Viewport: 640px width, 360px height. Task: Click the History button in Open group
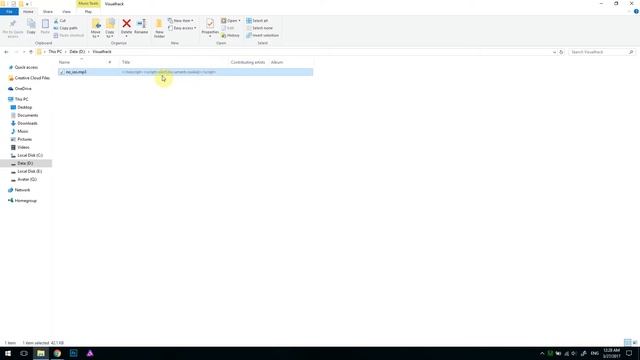click(x=231, y=35)
